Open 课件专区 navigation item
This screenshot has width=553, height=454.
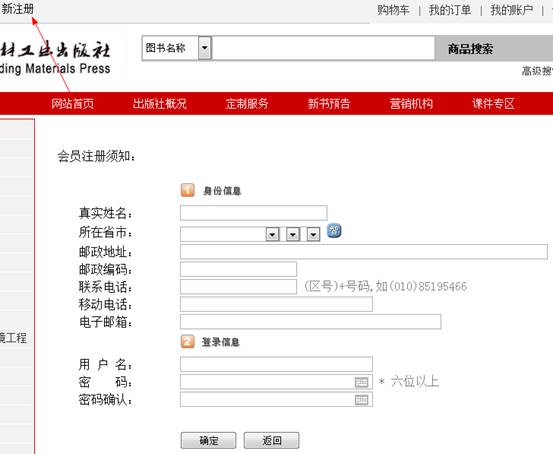[493, 104]
